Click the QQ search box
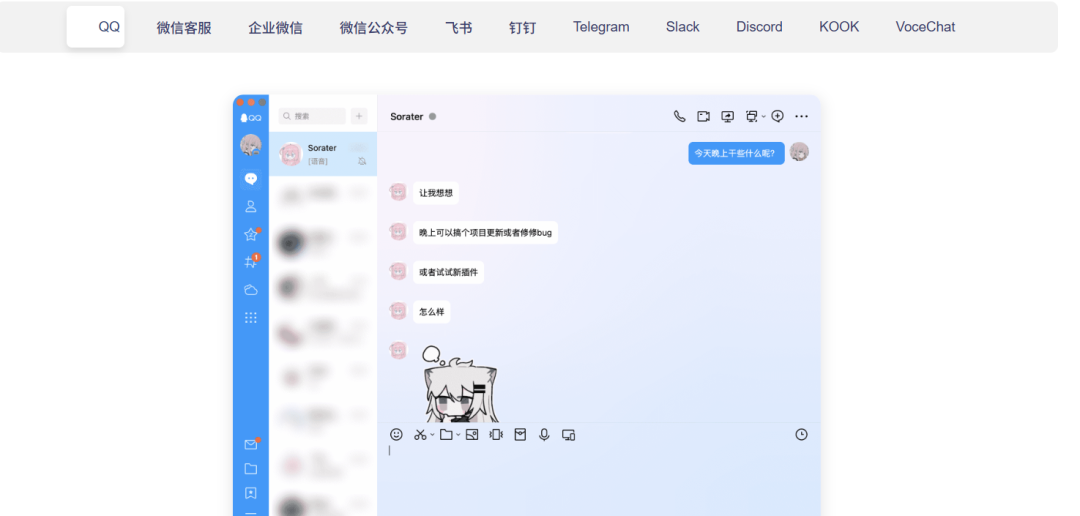The image size is (1080, 516). 312,116
